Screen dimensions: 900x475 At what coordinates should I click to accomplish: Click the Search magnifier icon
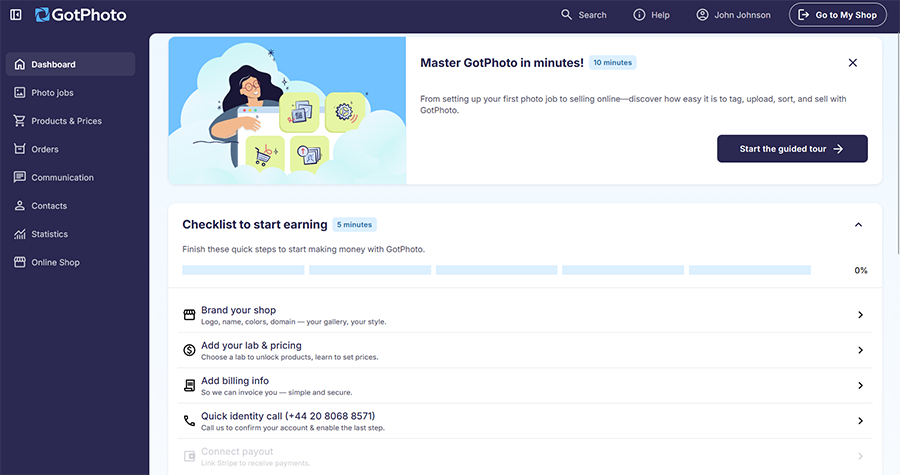click(x=567, y=15)
